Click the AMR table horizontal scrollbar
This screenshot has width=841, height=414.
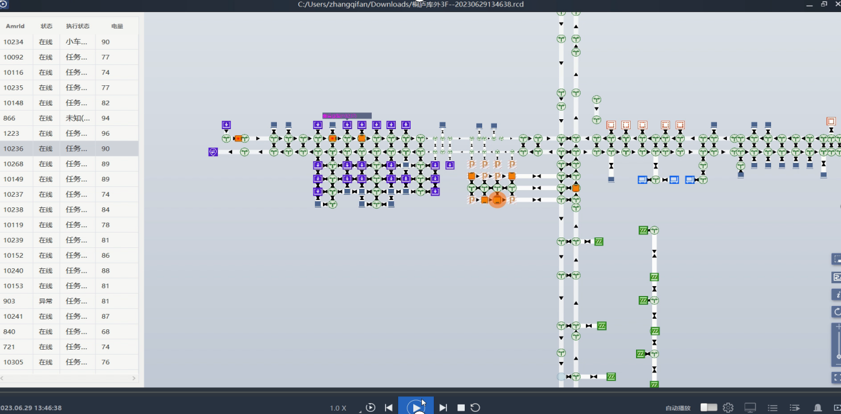tap(68, 378)
